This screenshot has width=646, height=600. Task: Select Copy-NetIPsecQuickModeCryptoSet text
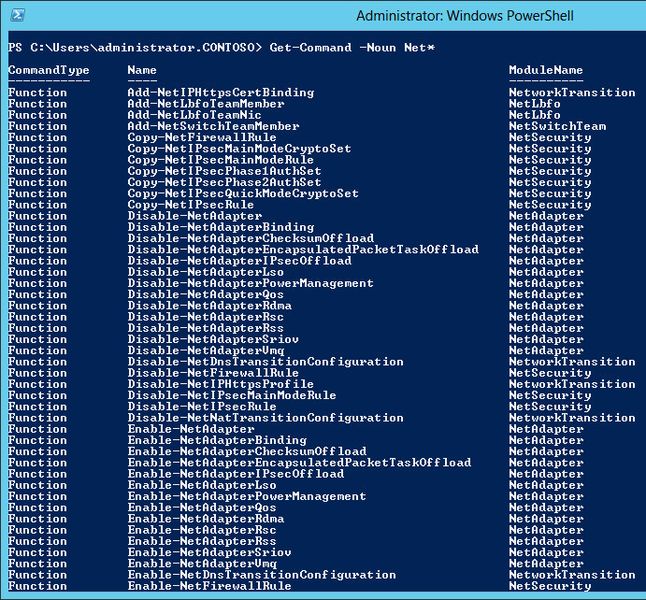(243, 193)
